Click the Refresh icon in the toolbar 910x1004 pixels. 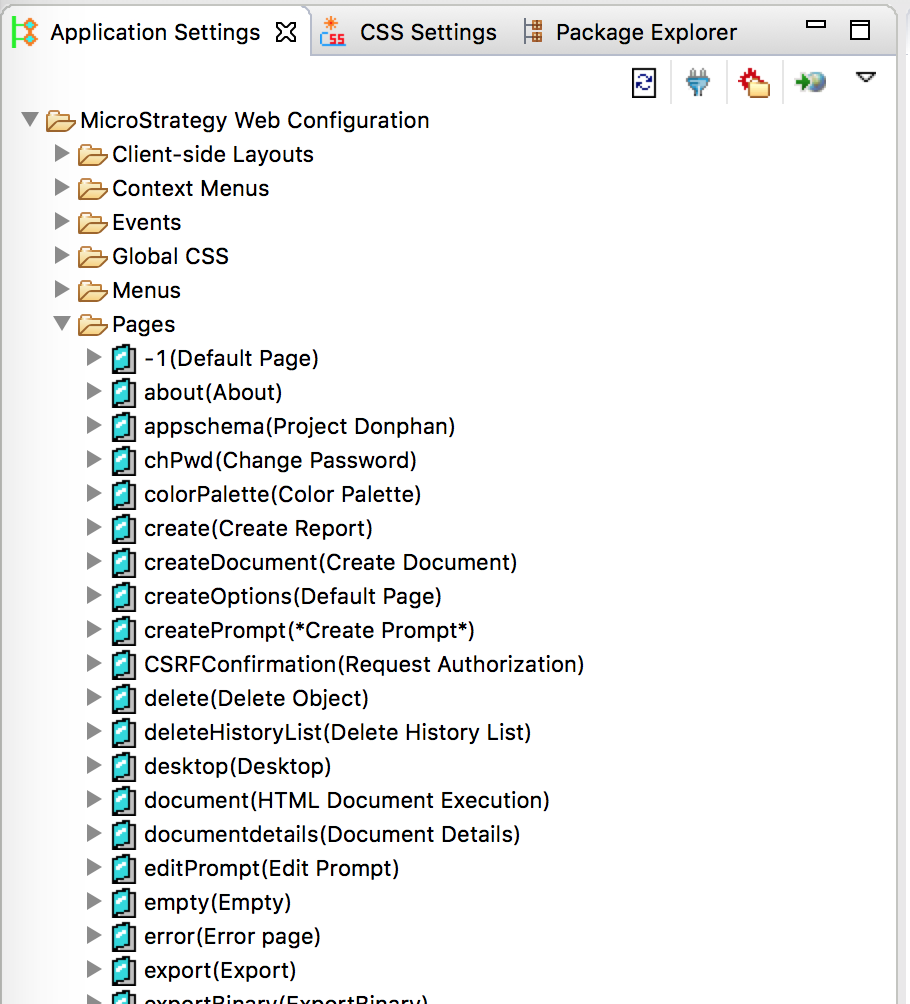[x=643, y=82]
